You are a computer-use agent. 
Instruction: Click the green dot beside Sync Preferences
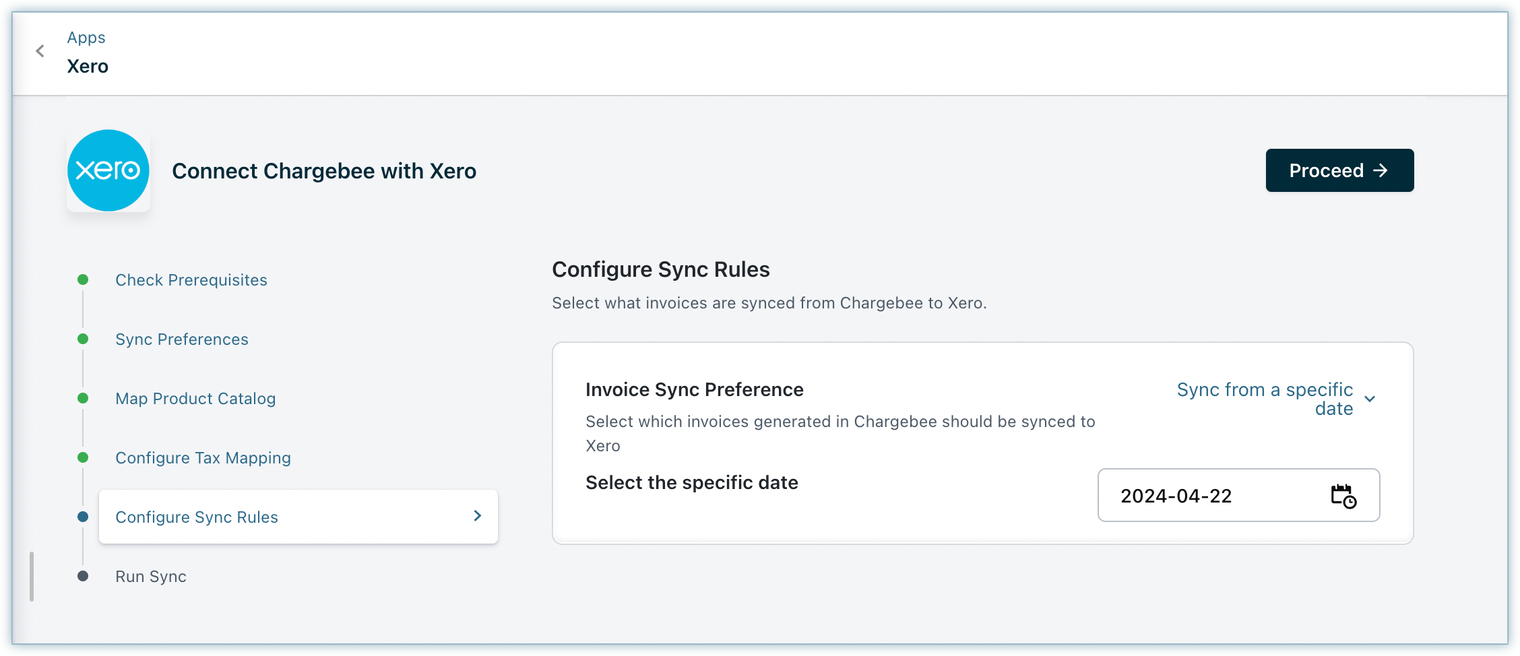(83, 339)
